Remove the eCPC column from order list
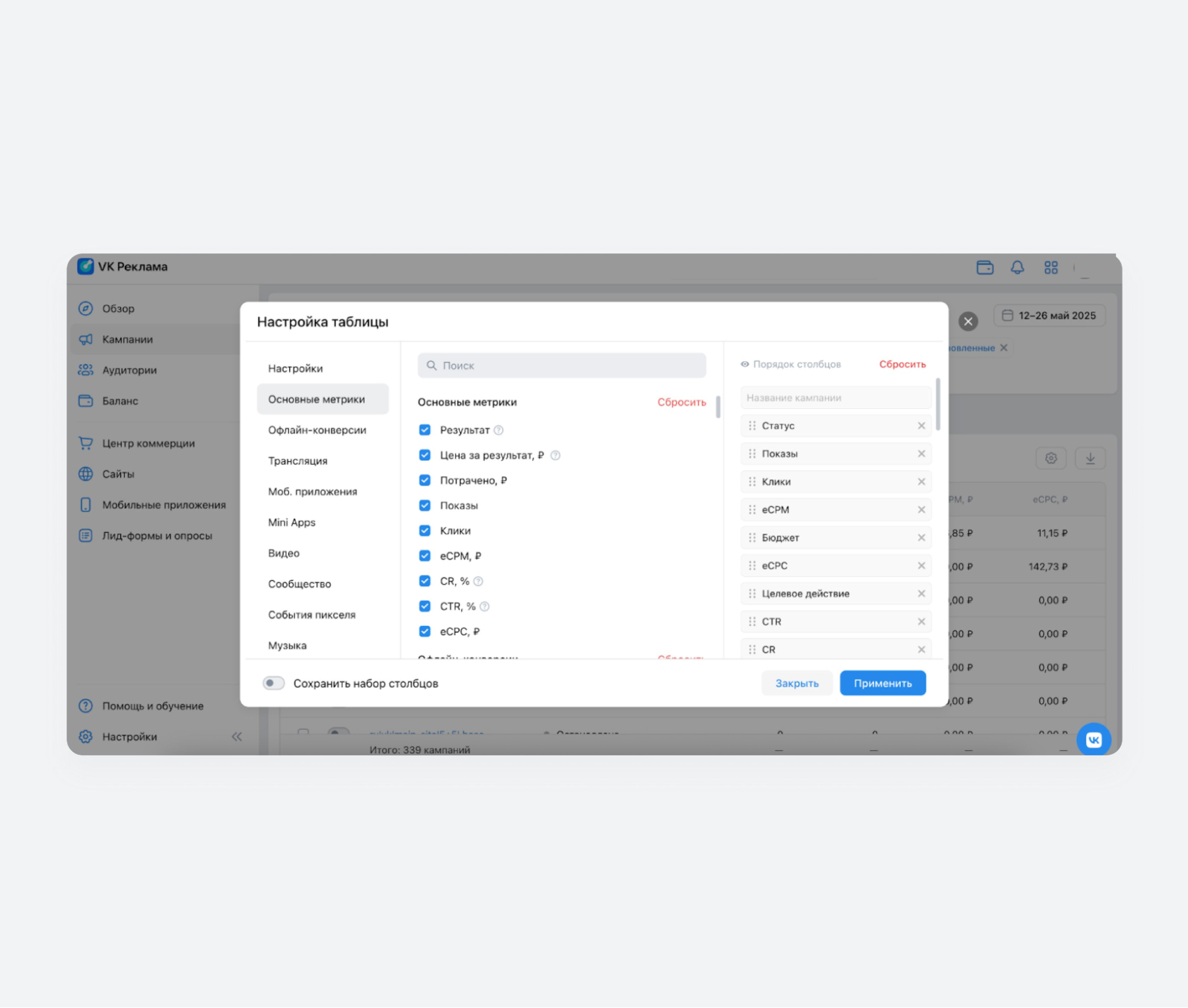The height and width of the screenshot is (1008, 1188). (x=921, y=565)
